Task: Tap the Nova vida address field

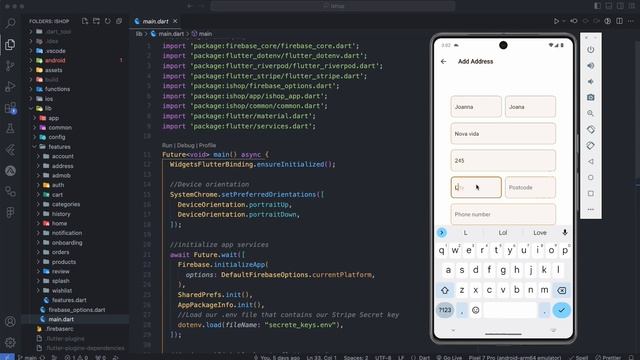Action: (503, 134)
